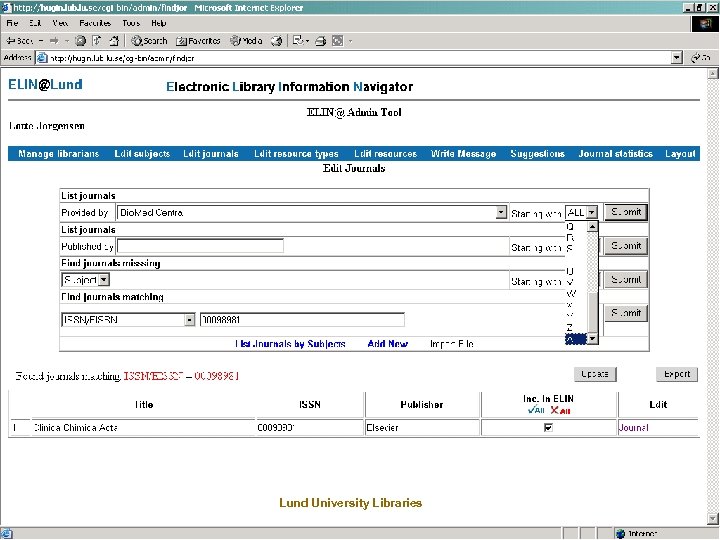The width and height of the screenshot is (720, 540).
Task: Click the Stop icon in the toolbar
Action: 80,41
